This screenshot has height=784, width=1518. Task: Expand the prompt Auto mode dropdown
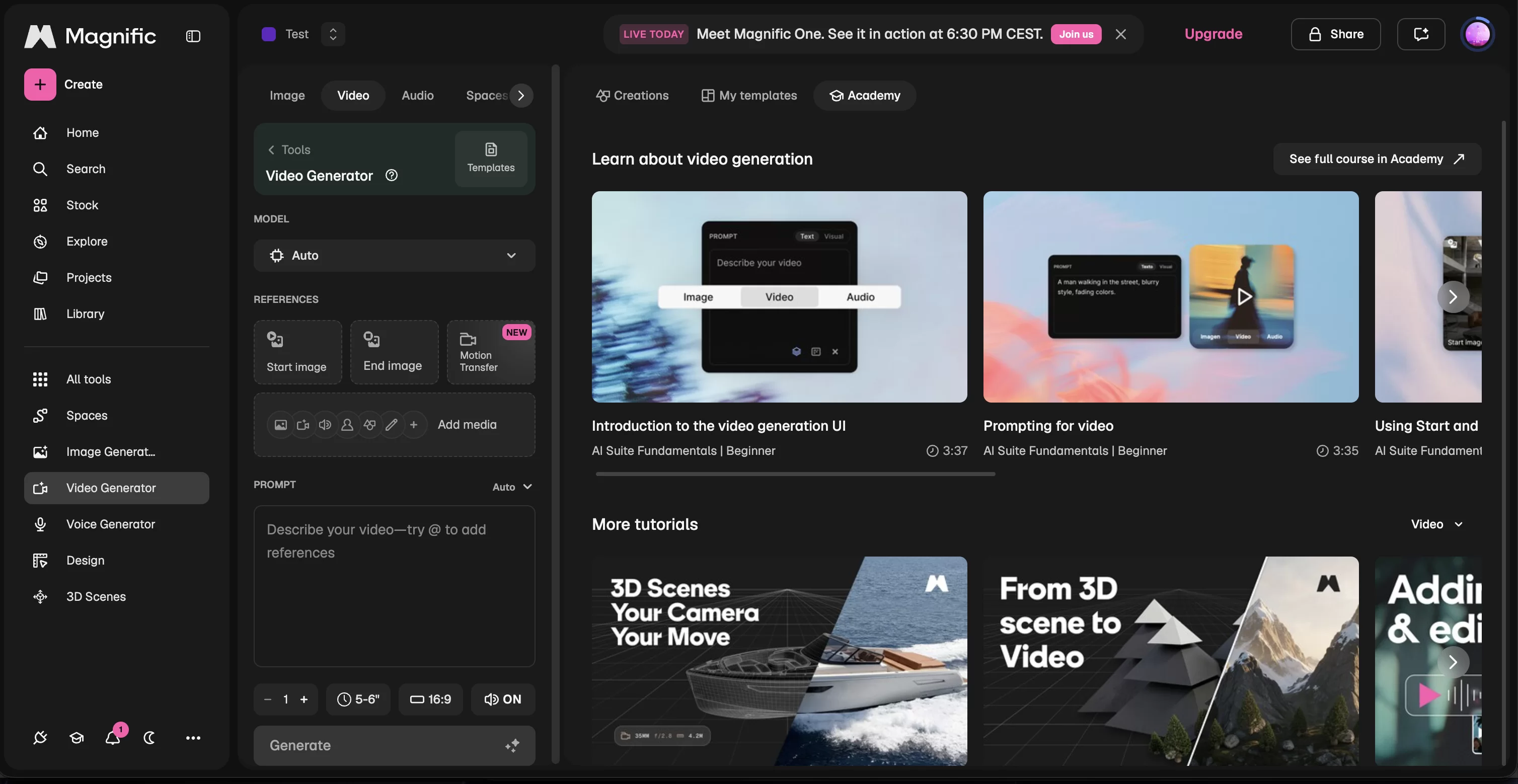[512, 487]
